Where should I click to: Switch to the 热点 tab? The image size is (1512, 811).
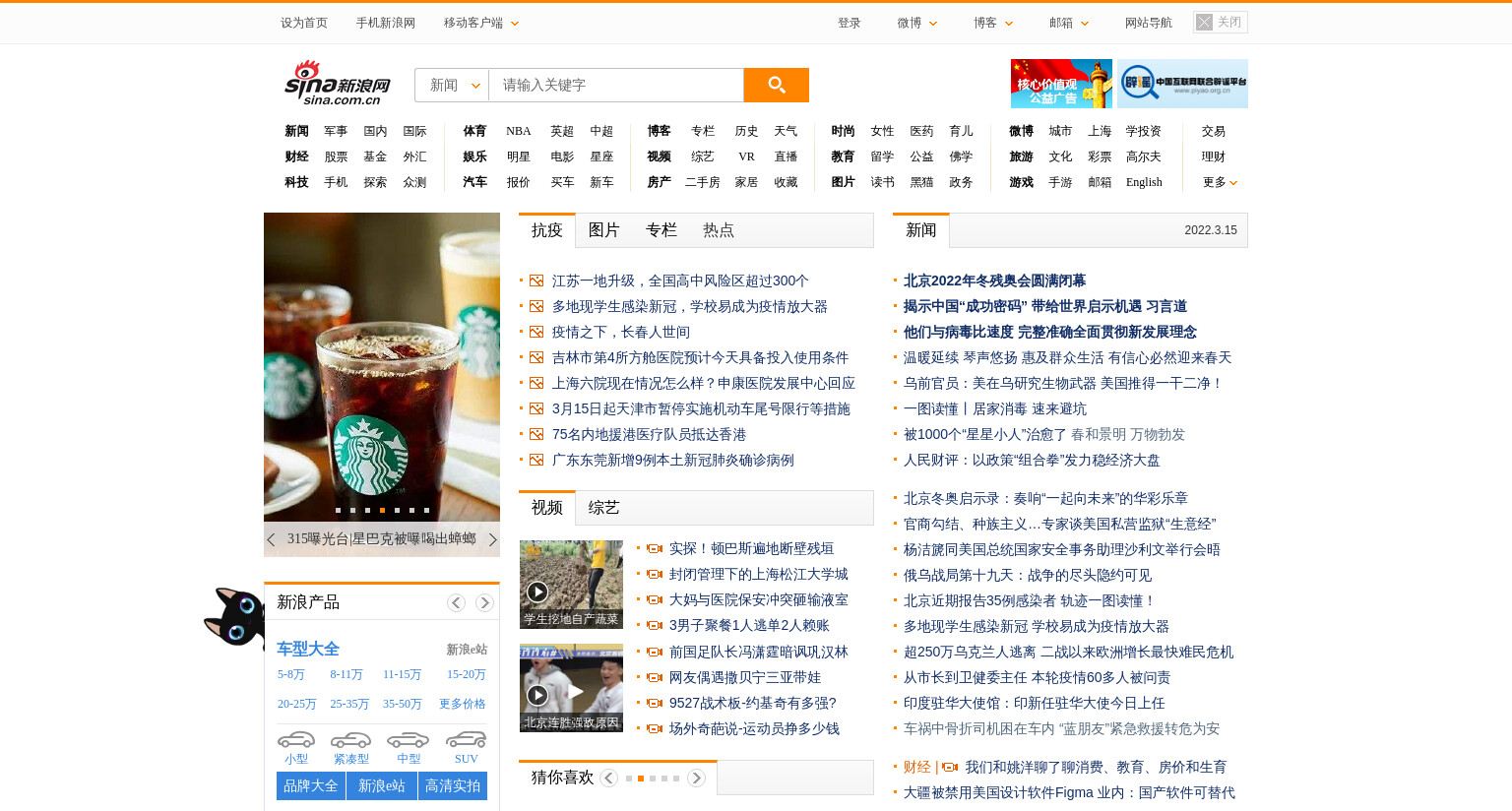pyautogui.click(x=719, y=230)
